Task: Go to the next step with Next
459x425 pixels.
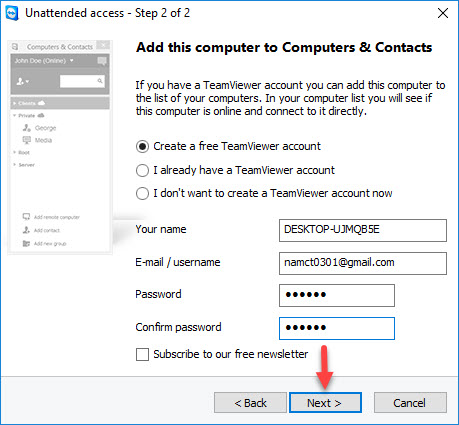Action: (325, 403)
